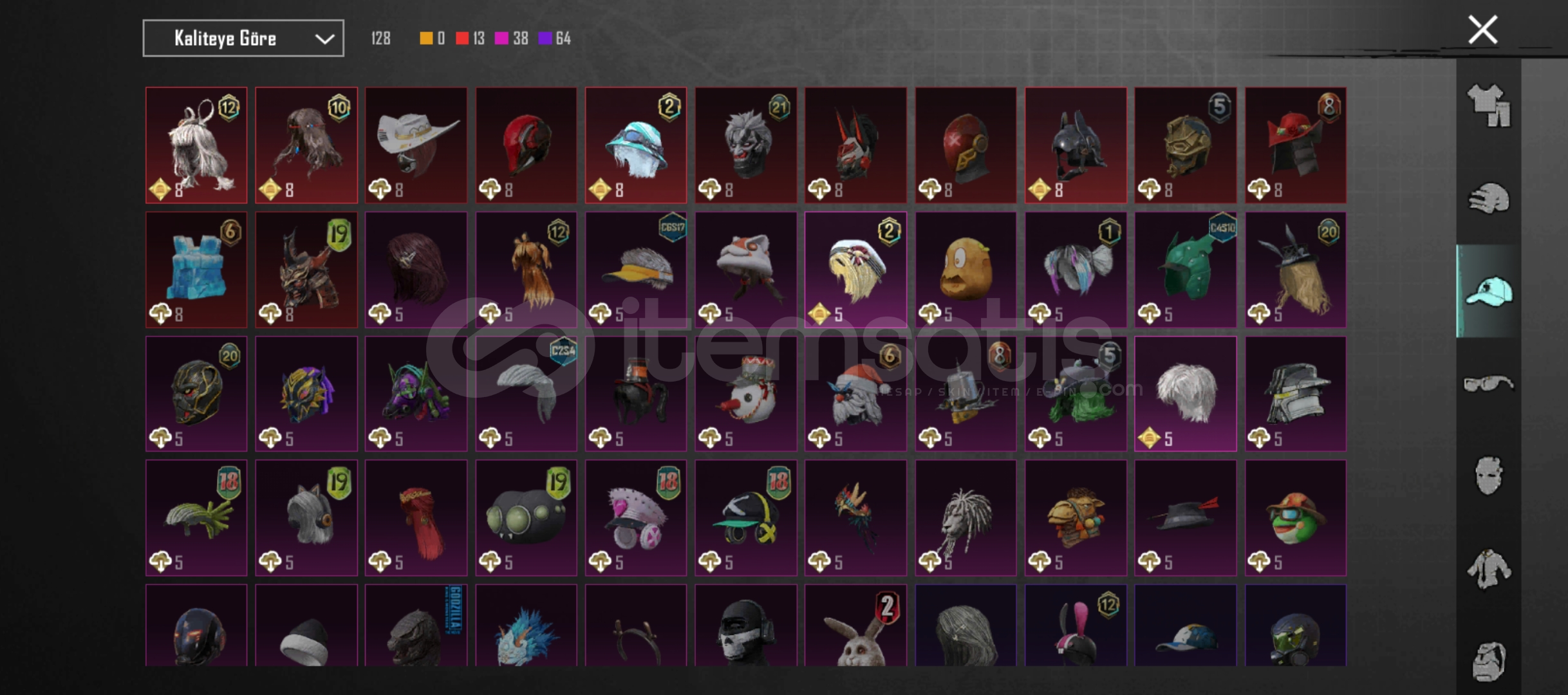The height and width of the screenshot is (695, 1568).
Task: Filter by the orange quality swatch
Action: (426, 39)
